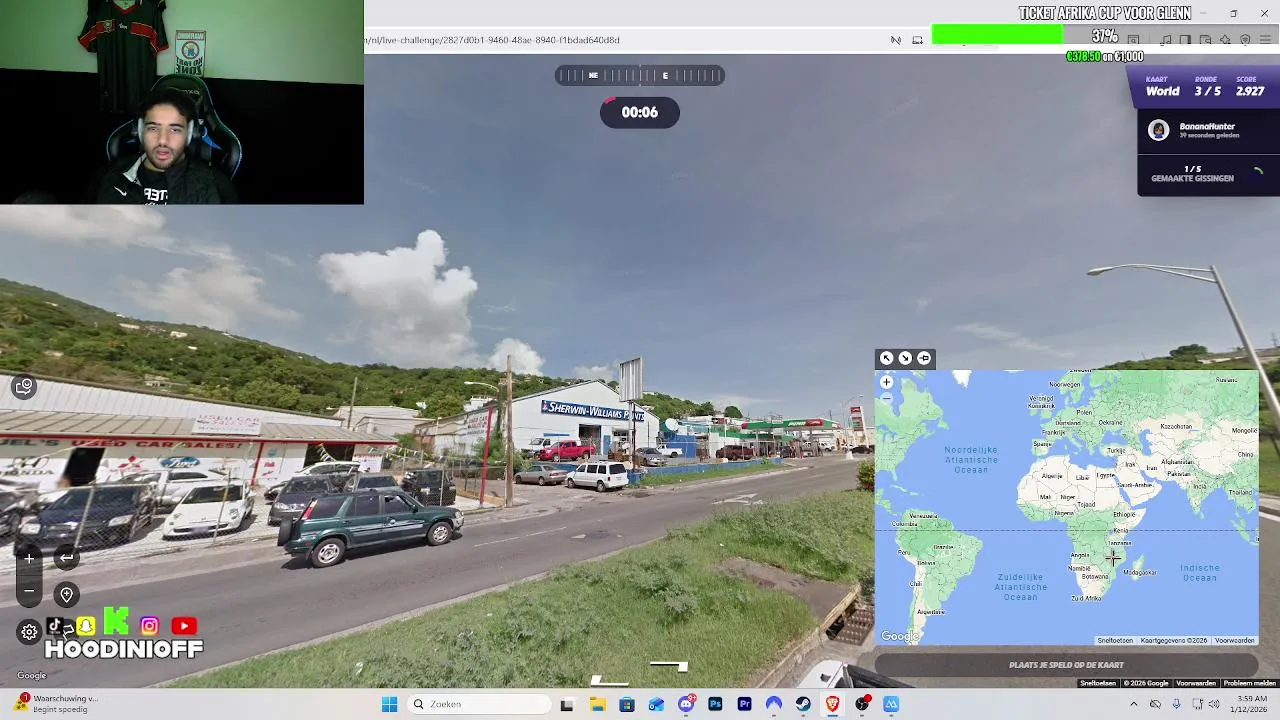This screenshot has width=1280, height=720.
Task: Click the green donation progress bar
Action: [997, 36]
